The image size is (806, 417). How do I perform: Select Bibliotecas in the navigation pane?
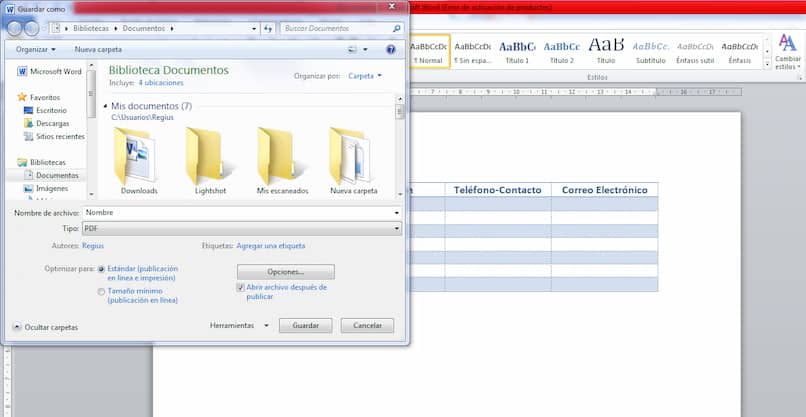pyautogui.click(x=42, y=162)
